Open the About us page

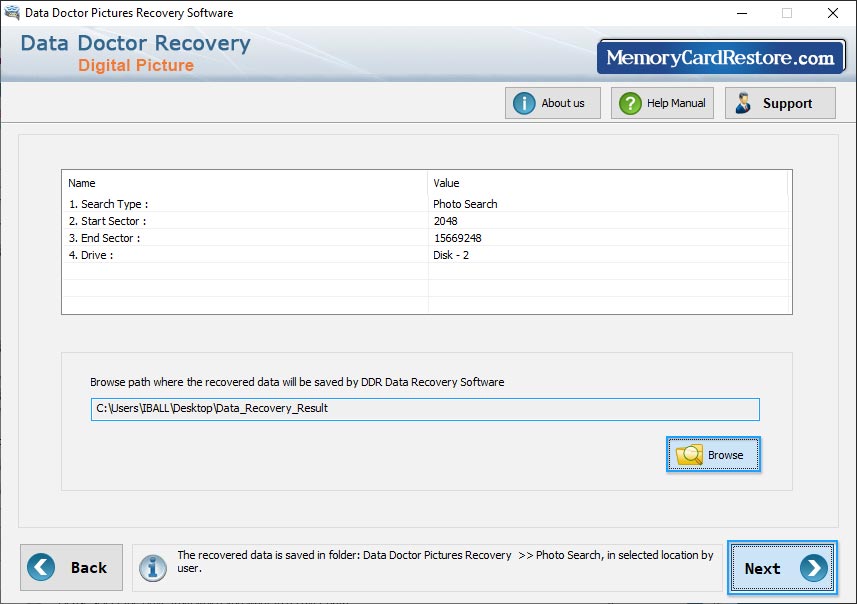tap(553, 103)
